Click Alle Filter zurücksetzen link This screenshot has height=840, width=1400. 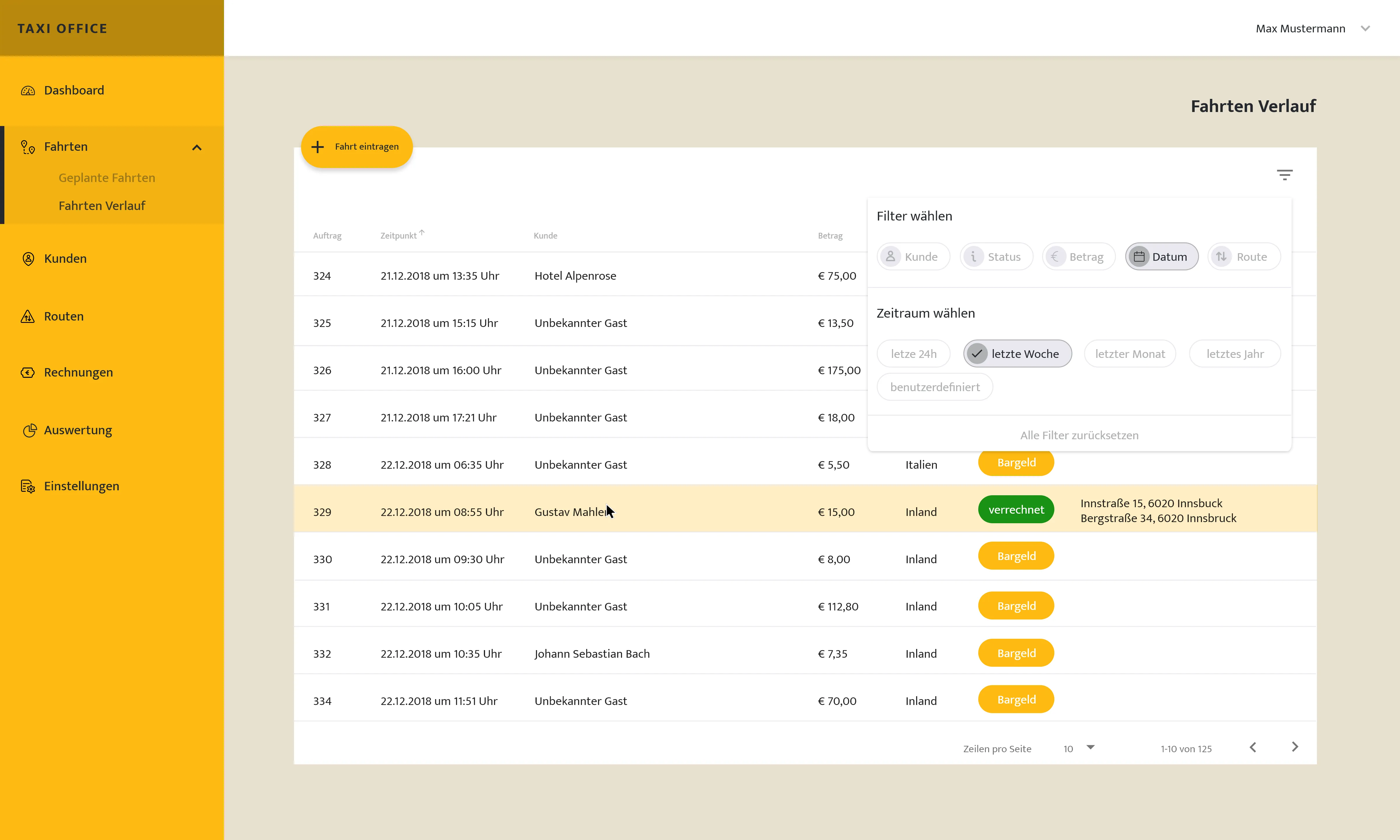pyautogui.click(x=1079, y=435)
